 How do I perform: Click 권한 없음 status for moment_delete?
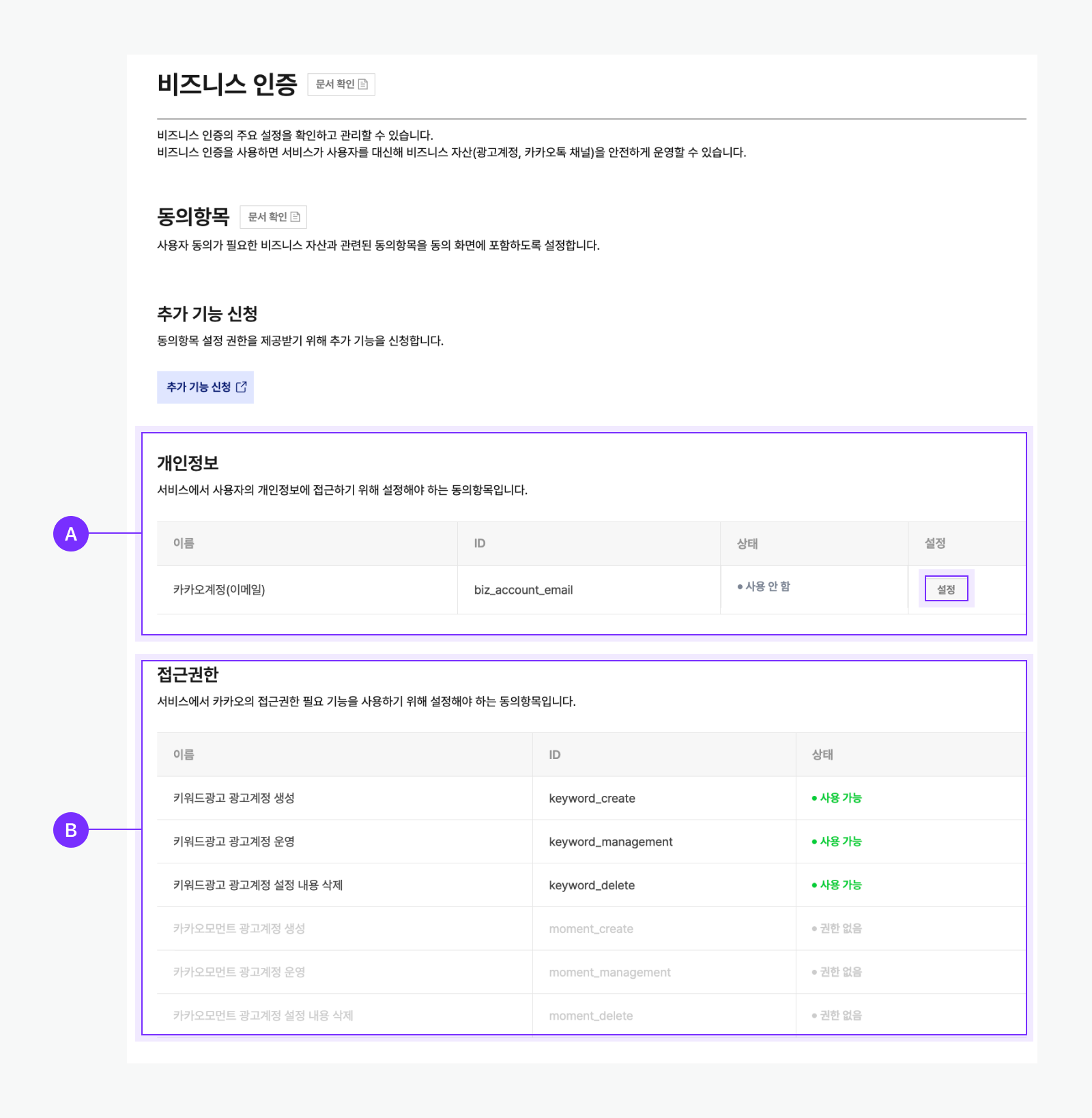click(837, 1016)
